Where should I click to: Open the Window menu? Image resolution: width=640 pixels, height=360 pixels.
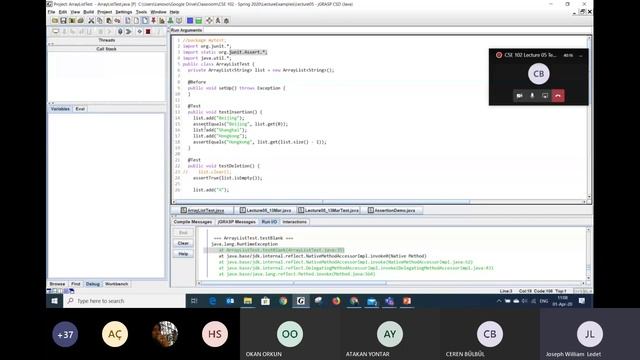pos(158,12)
